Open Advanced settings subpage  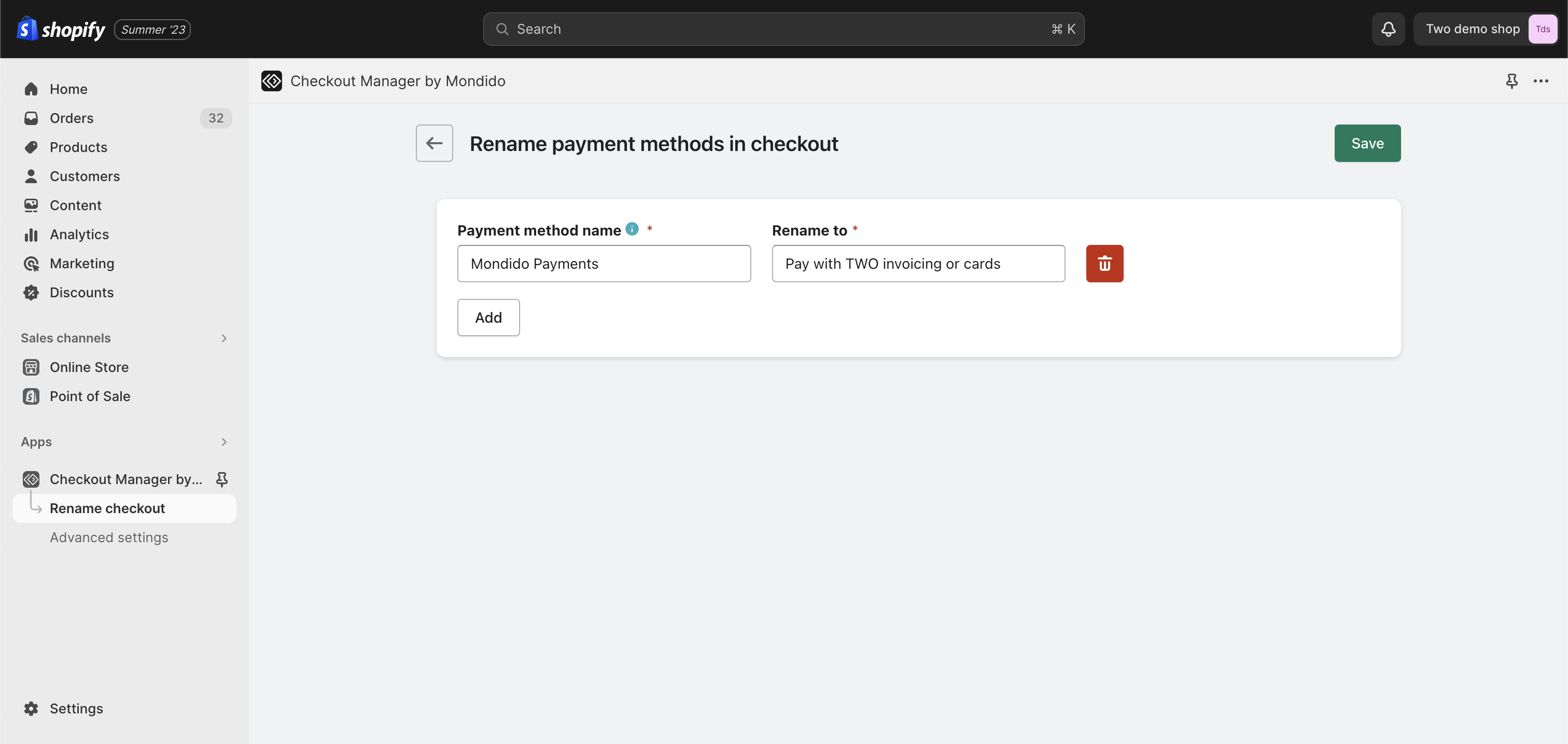[109, 538]
